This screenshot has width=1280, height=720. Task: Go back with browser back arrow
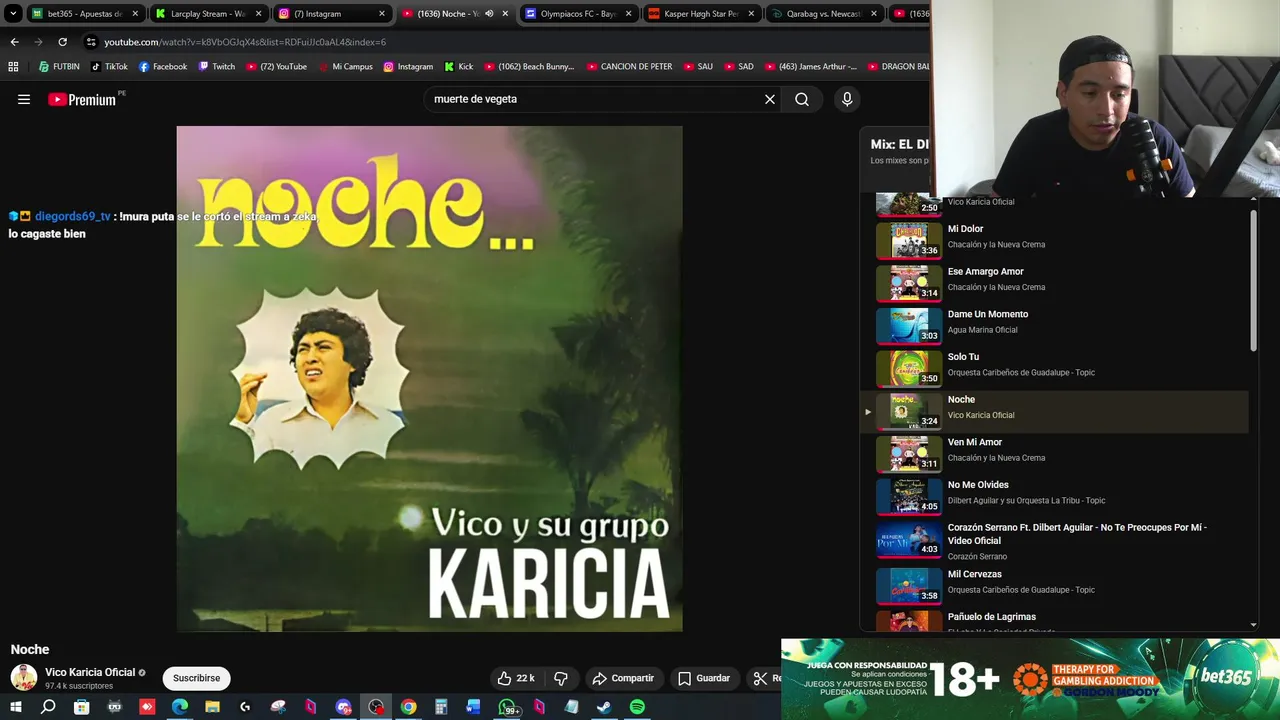coord(14,42)
